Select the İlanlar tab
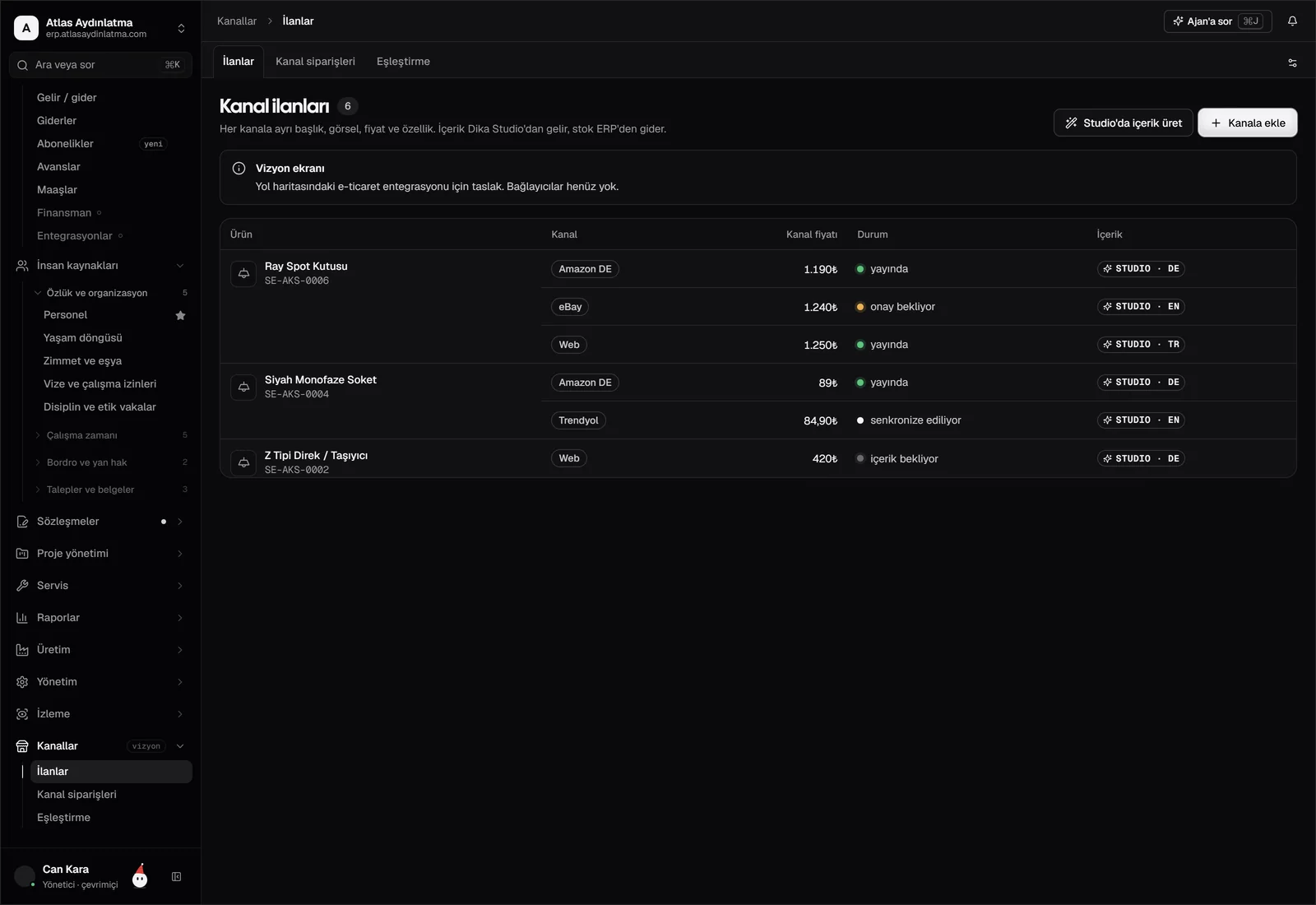This screenshot has height=905, width=1316. tap(239, 62)
